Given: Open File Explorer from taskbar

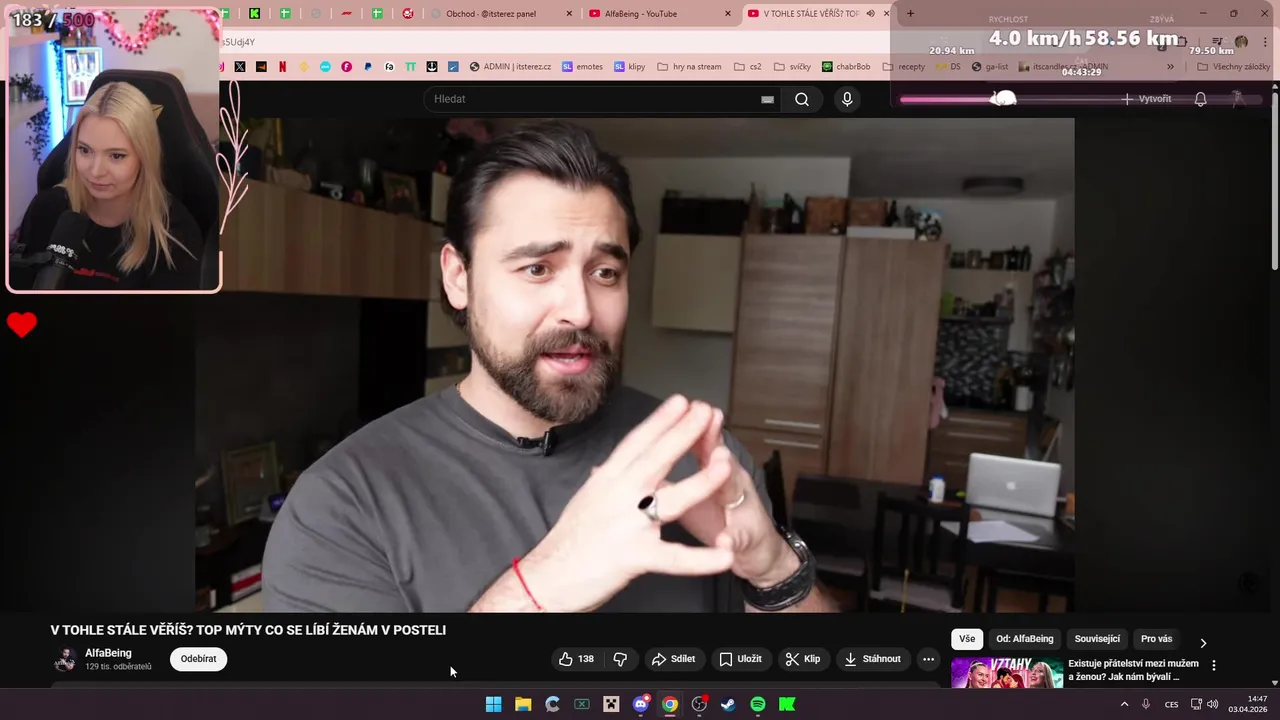Looking at the screenshot, I should tap(523, 704).
